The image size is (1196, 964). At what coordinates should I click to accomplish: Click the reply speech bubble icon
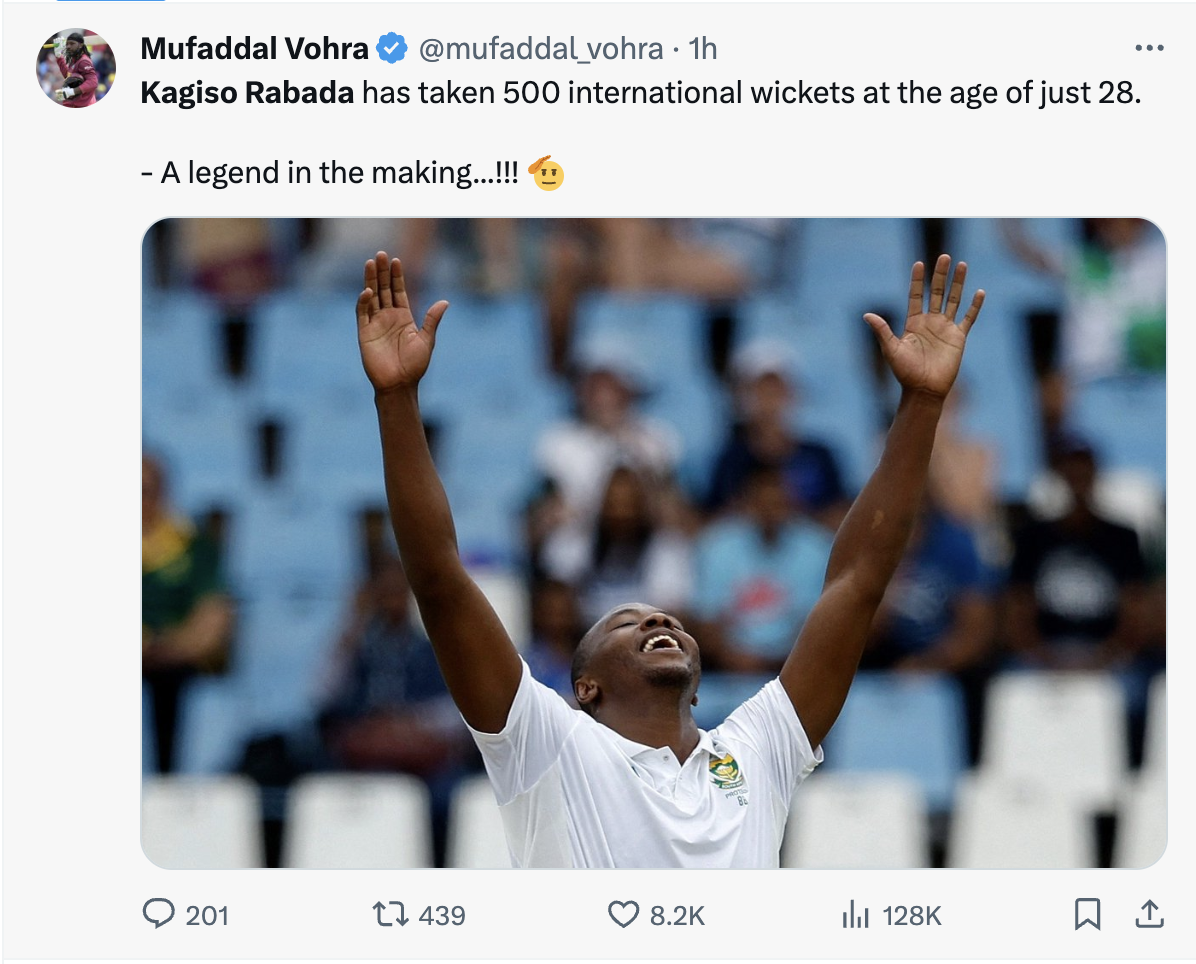pos(159,914)
